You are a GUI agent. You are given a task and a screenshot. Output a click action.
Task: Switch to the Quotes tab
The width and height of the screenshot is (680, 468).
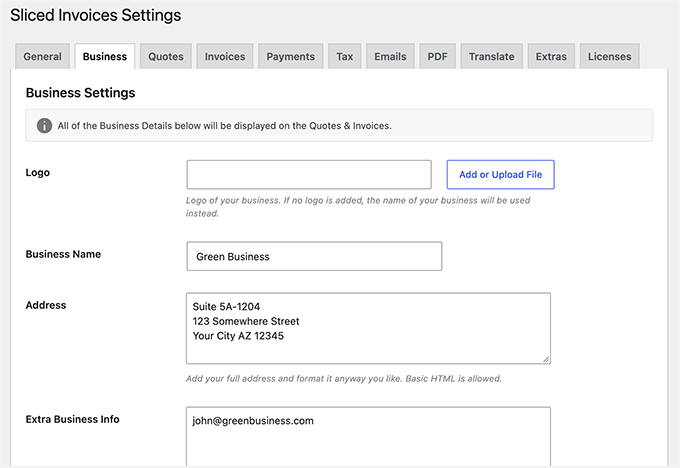click(166, 56)
